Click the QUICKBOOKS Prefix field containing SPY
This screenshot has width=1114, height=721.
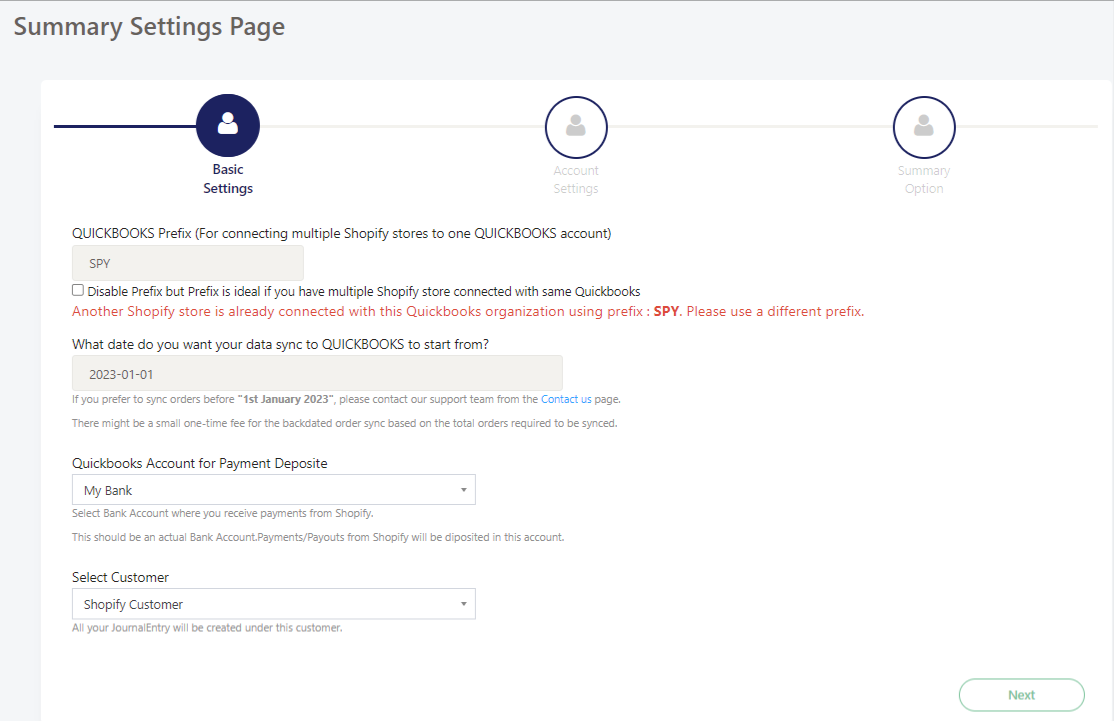pos(188,264)
